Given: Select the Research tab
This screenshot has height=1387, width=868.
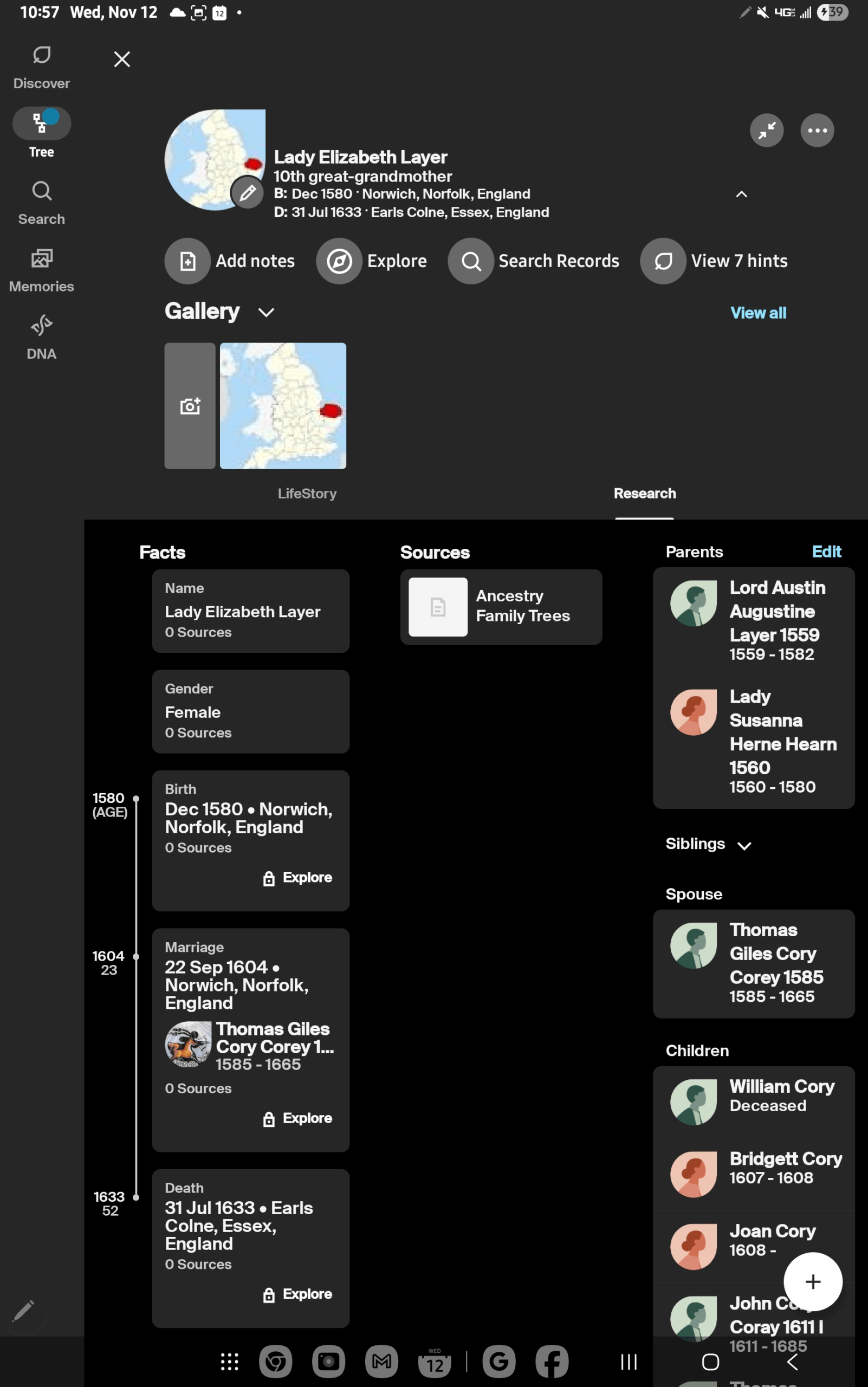Looking at the screenshot, I should click(644, 493).
